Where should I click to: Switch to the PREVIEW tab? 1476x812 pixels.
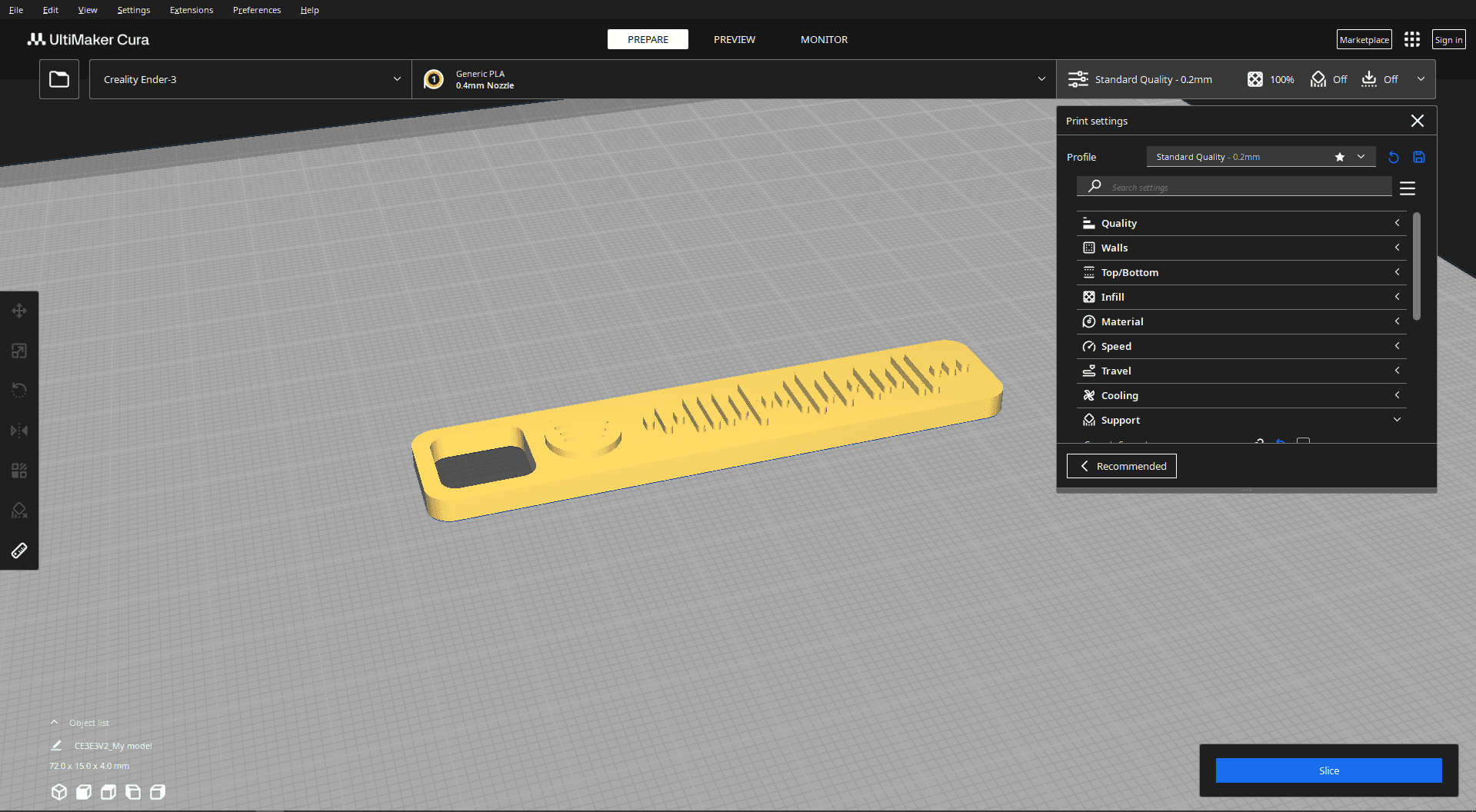tap(734, 39)
